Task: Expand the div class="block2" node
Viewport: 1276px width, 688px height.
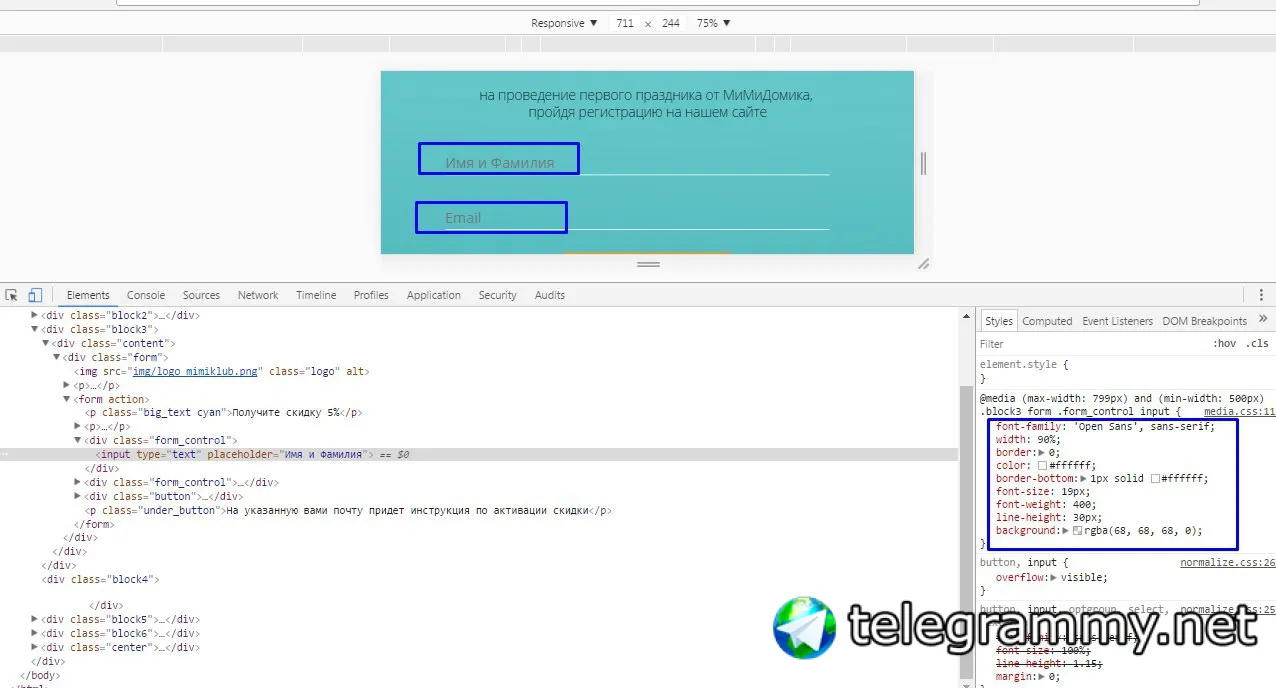Action: 36,315
